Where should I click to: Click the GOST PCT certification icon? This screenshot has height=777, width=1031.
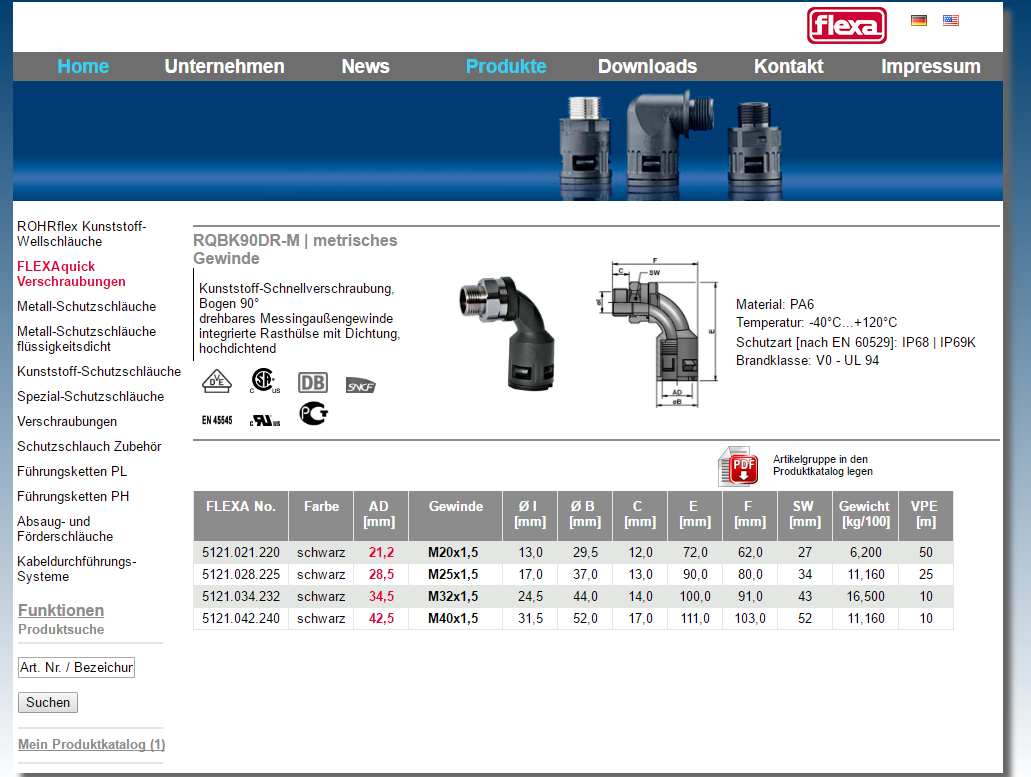[x=313, y=413]
